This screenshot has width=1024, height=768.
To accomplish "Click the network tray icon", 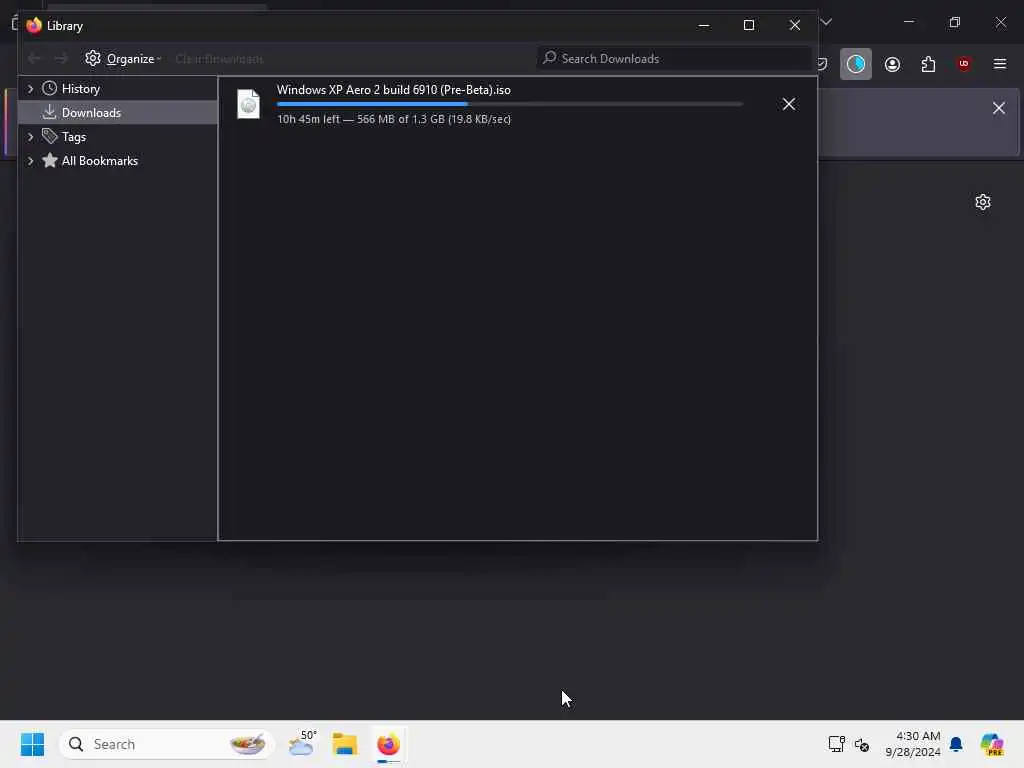I will tap(837, 744).
